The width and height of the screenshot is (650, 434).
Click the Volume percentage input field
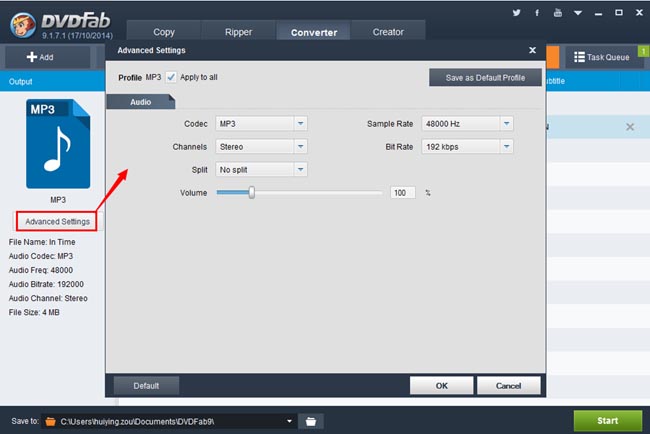click(403, 193)
